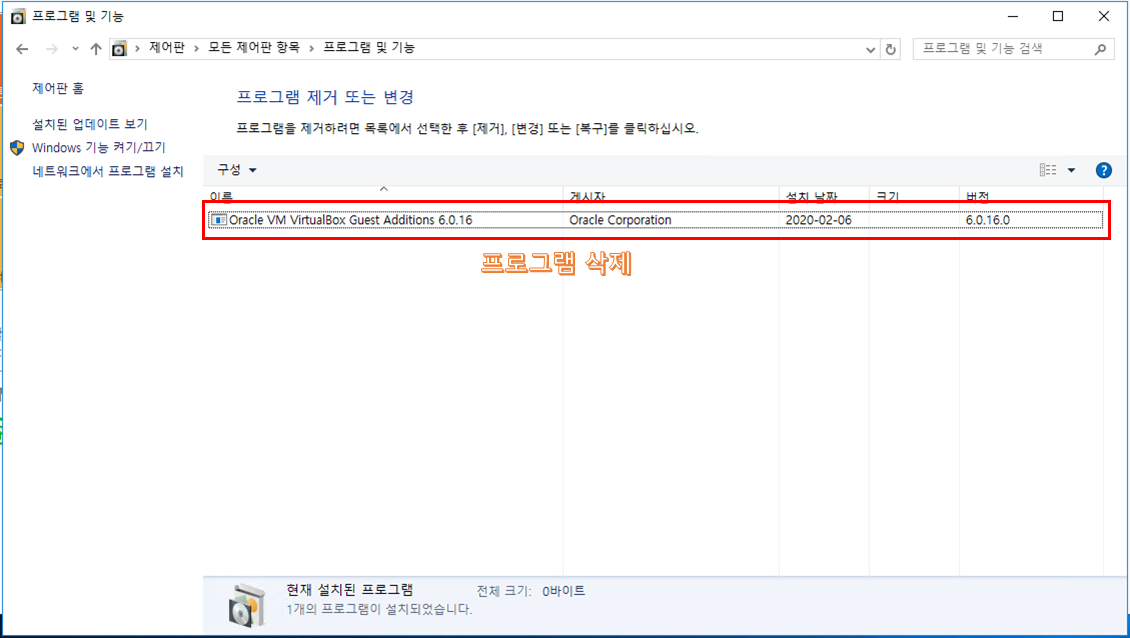Expand the view options dropdown arrow
Screen dimensions: 1130x638
point(1071,170)
